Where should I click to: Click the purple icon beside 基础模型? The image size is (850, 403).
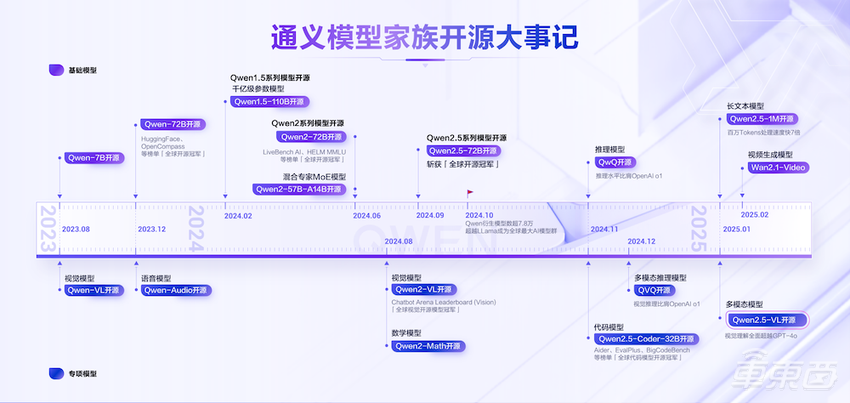point(56,71)
